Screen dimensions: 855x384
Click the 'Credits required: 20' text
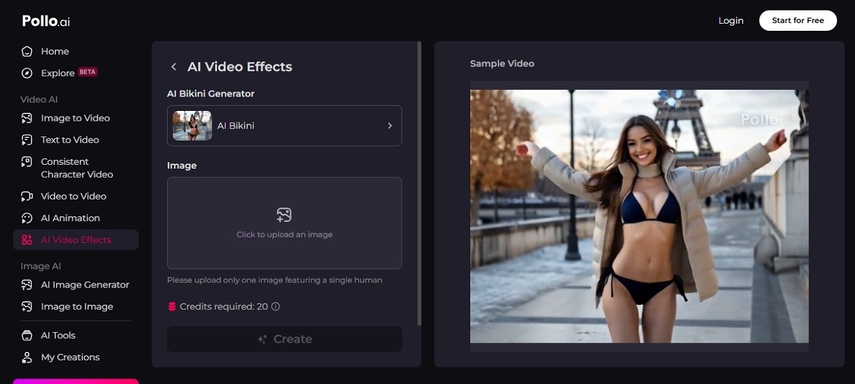[224, 307]
